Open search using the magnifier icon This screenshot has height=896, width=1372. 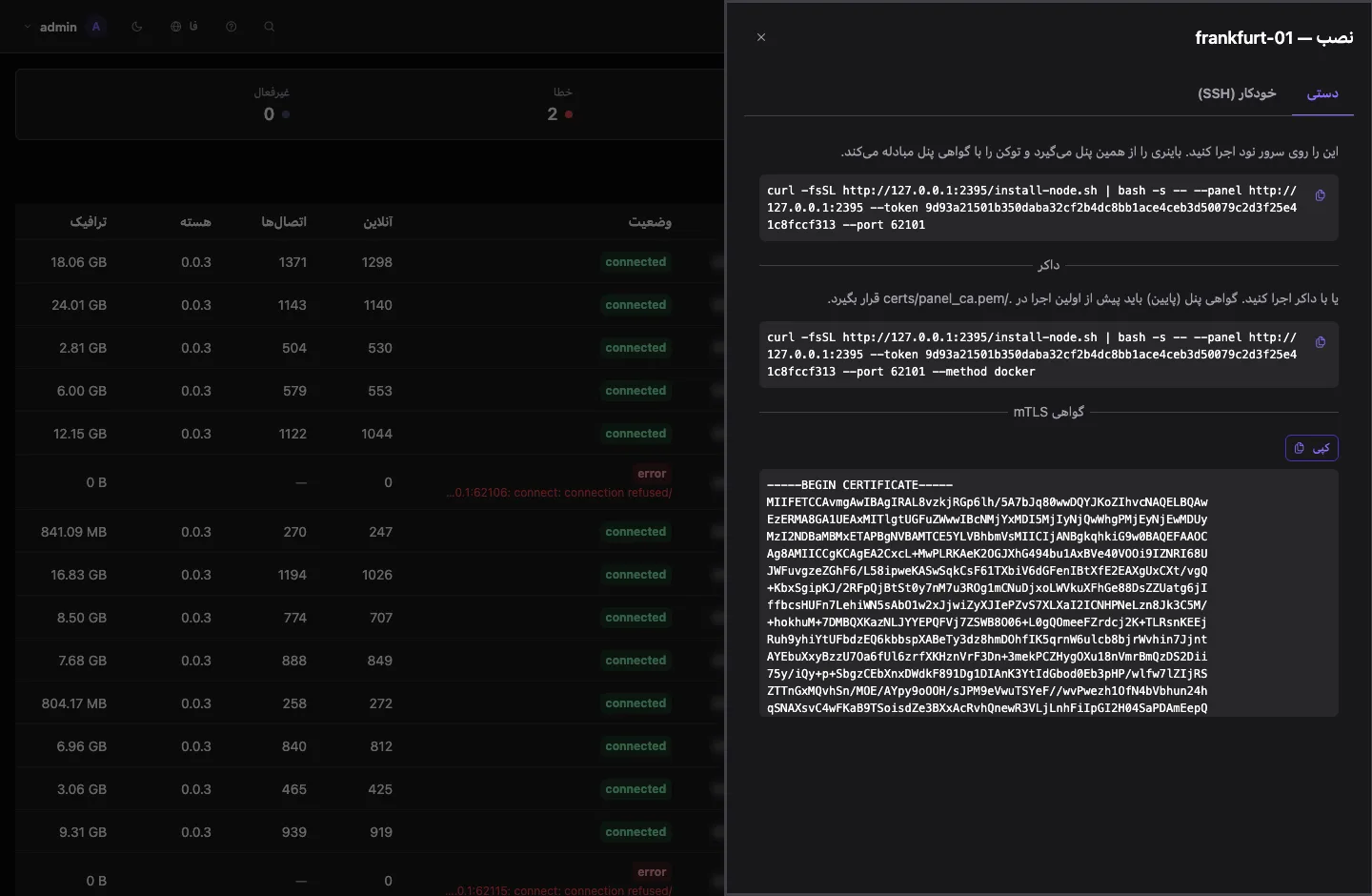[270, 27]
